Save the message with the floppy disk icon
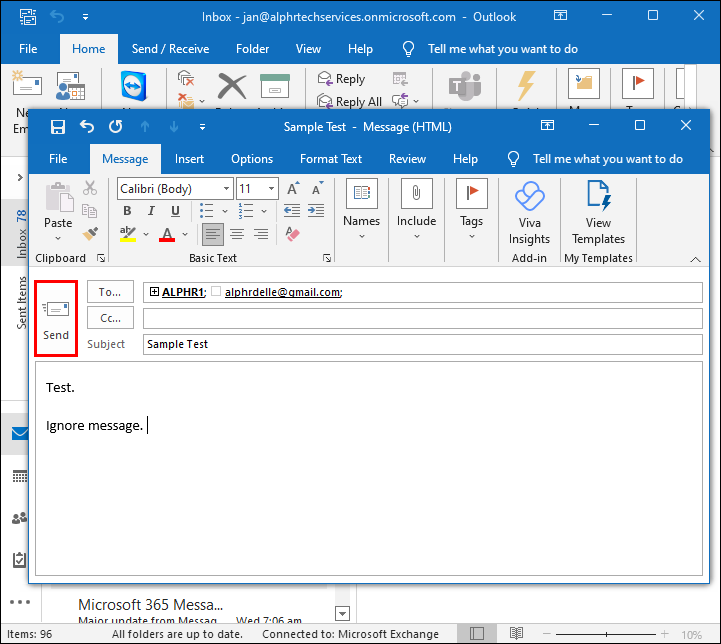This screenshot has width=721, height=644. click(58, 127)
